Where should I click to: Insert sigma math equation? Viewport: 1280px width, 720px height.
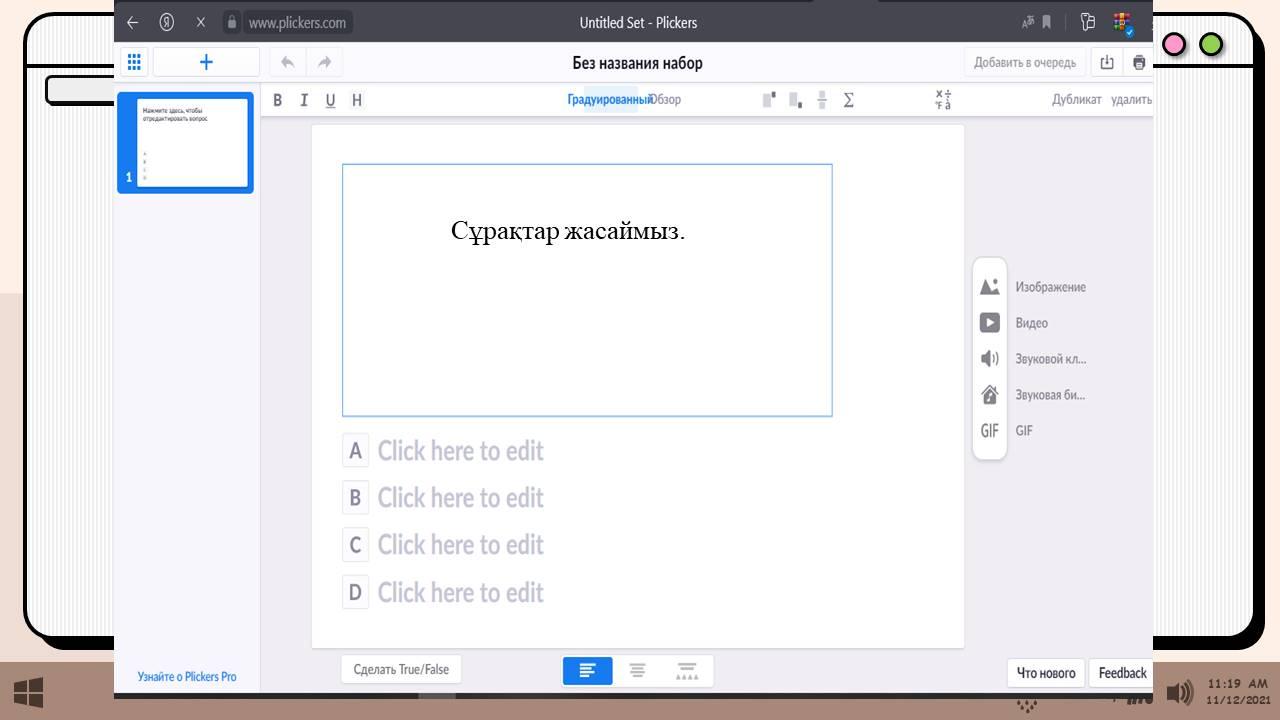tap(848, 100)
